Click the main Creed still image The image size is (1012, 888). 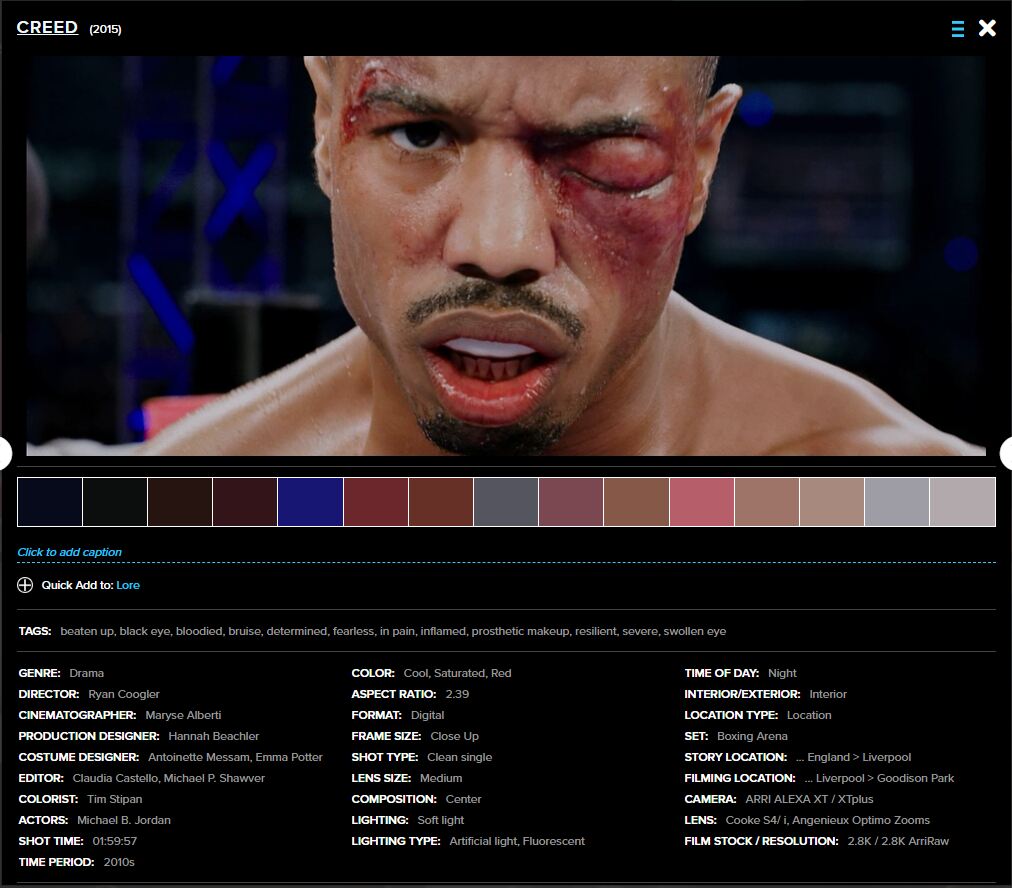tap(505, 255)
